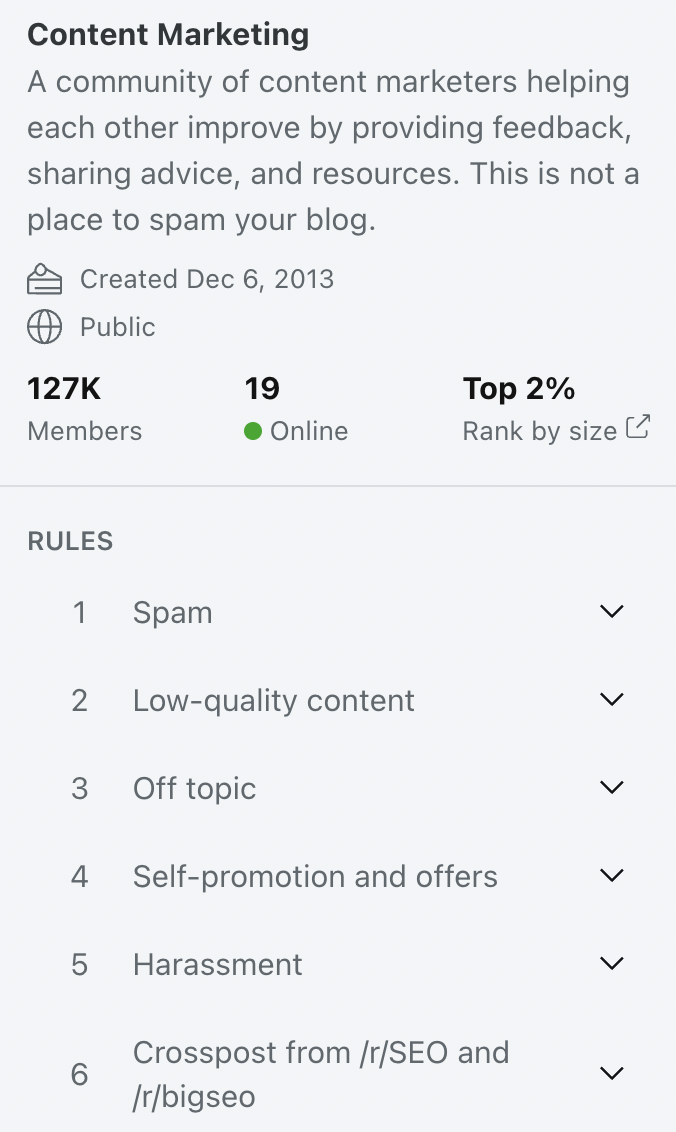Expand the Off topic rule
Viewport: 676px width, 1132px height.
pyautogui.click(x=612, y=787)
